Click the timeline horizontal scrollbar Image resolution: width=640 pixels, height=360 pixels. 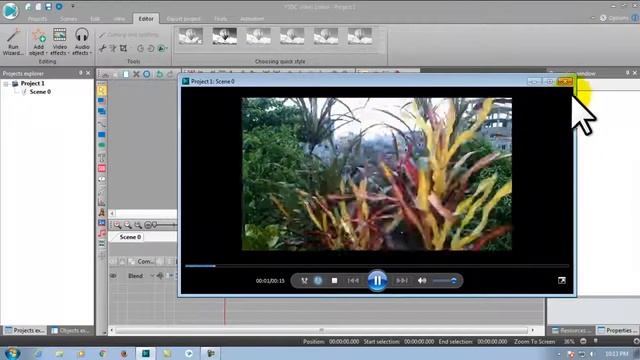(x=322, y=330)
